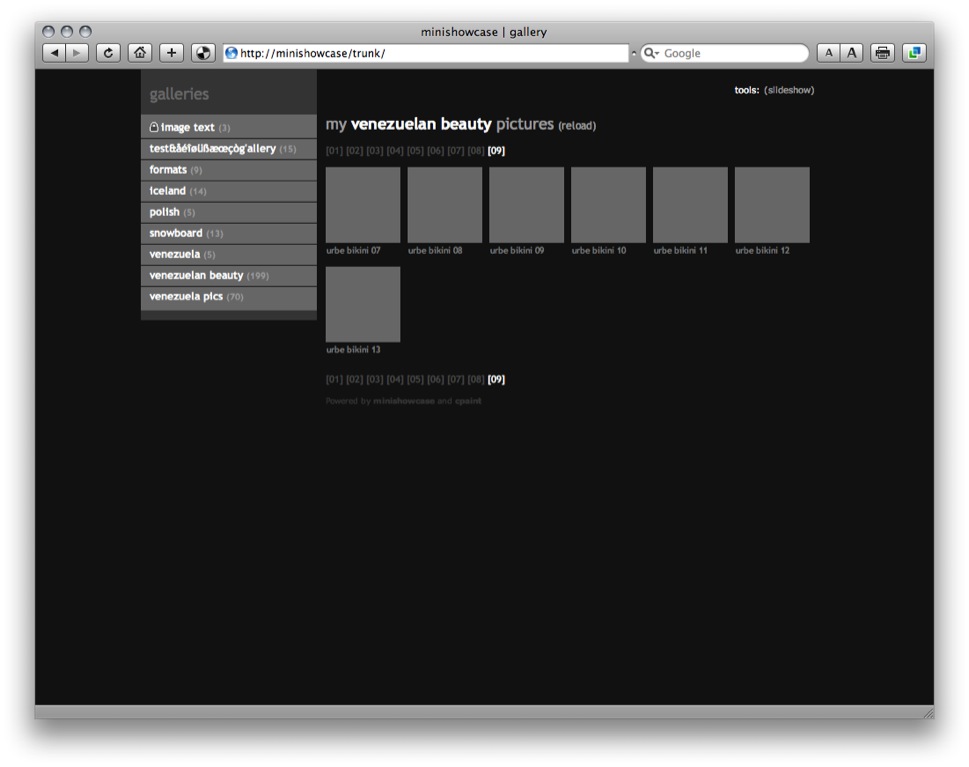Open the venezuela (5) gallery
The width and height of the screenshot is (969, 767).
tap(229, 254)
